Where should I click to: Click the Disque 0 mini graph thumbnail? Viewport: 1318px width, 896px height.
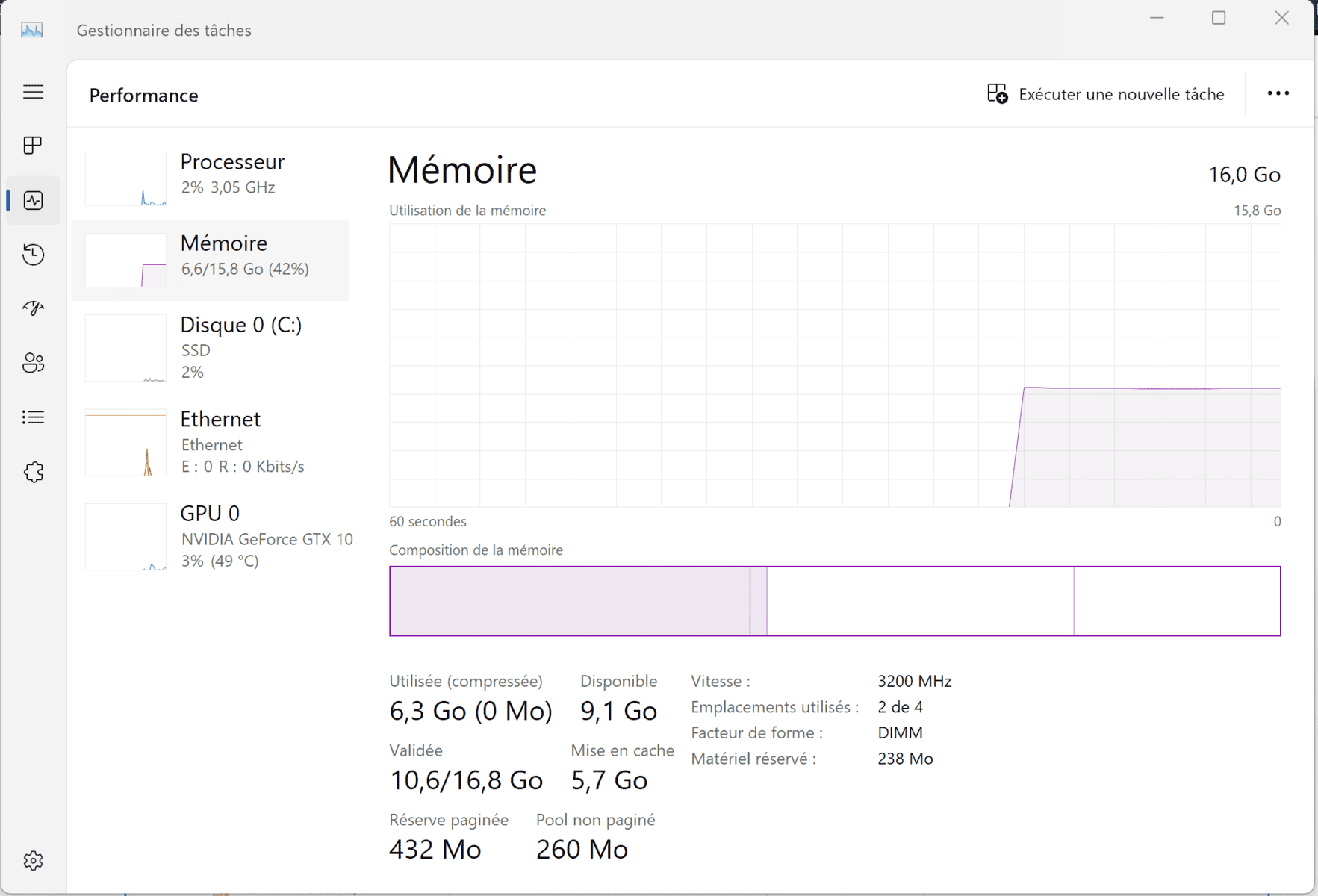(x=125, y=348)
